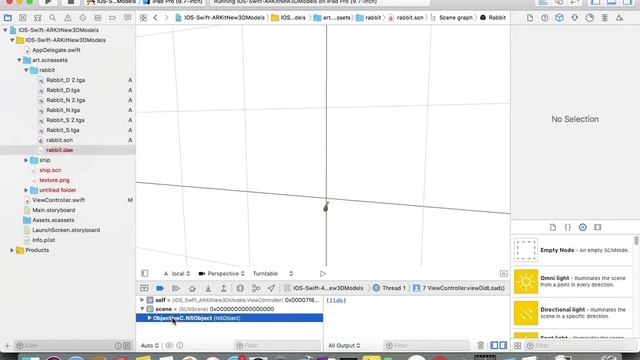This screenshot has height=360, width=640.
Task: Show the Attributes inspector
Action: coord(575,18)
